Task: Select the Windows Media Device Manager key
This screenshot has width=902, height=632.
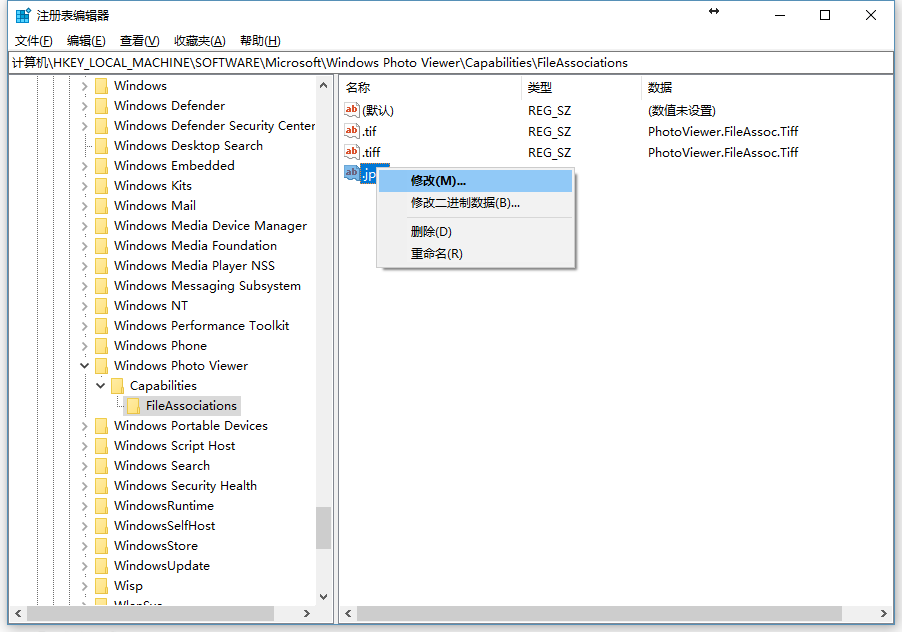Action: (210, 226)
